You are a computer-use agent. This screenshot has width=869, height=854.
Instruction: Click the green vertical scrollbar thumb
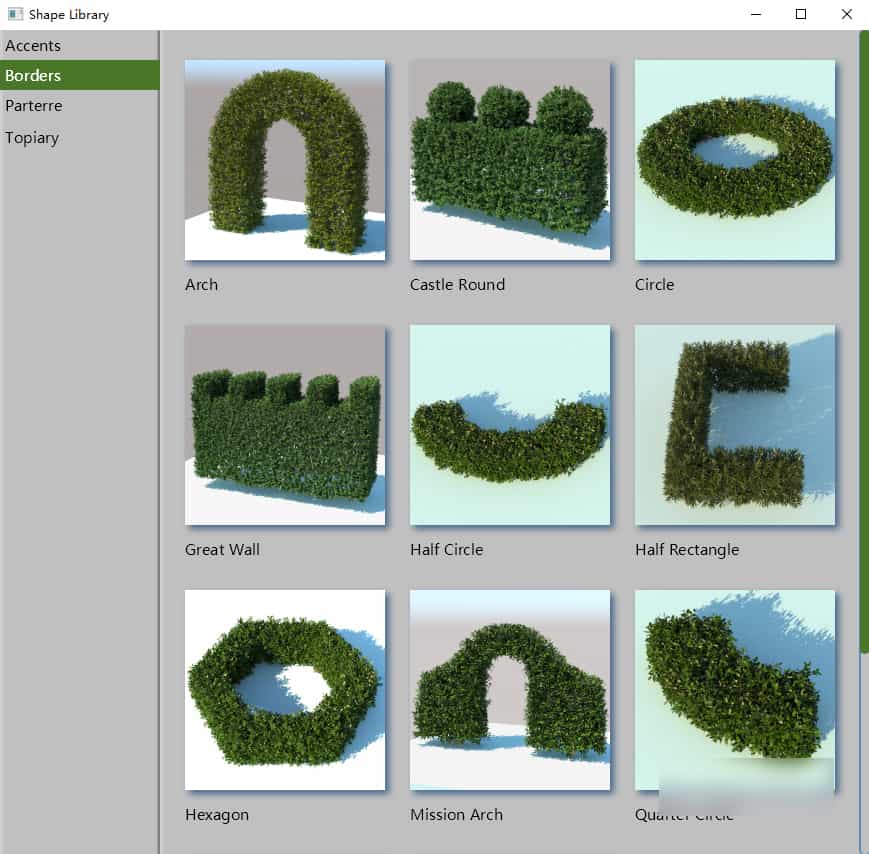[864, 340]
